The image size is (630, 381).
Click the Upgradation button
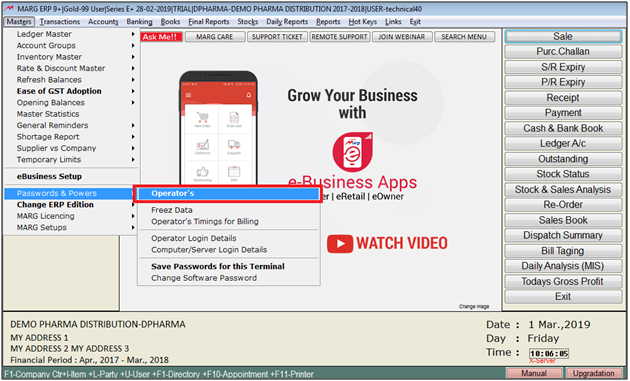tap(594, 373)
